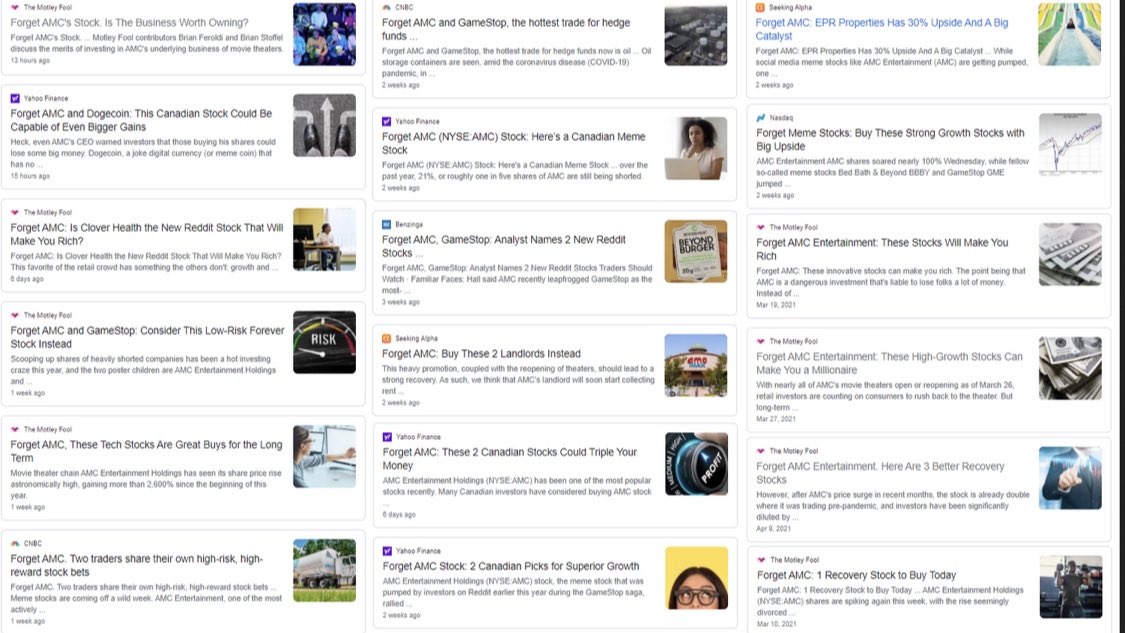Open Beyond Burger thumbnail

(x=696, y=251)
